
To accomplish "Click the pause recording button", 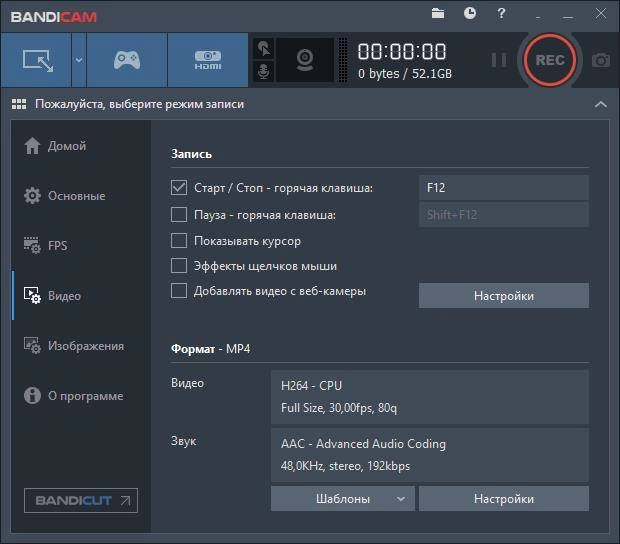I will [499, 60].
